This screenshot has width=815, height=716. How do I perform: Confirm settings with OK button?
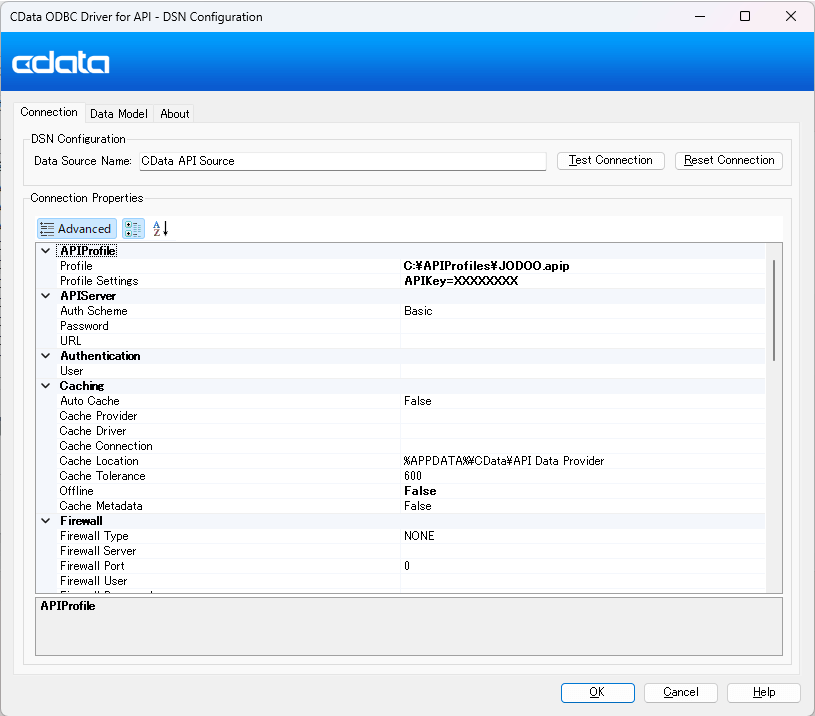[597, 692]
